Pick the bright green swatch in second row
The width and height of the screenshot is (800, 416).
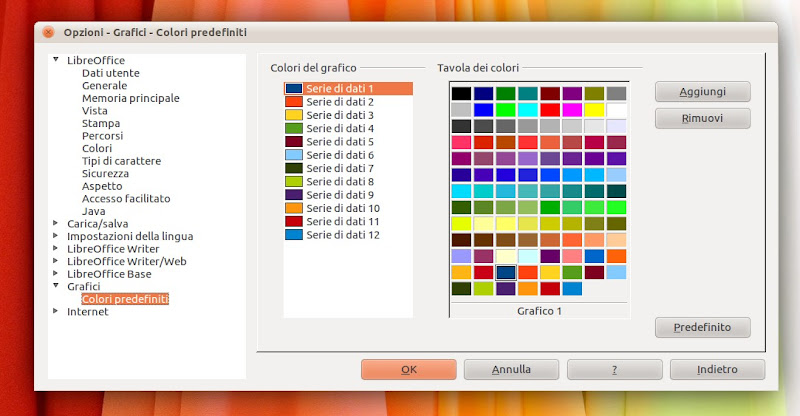point(506,110)
